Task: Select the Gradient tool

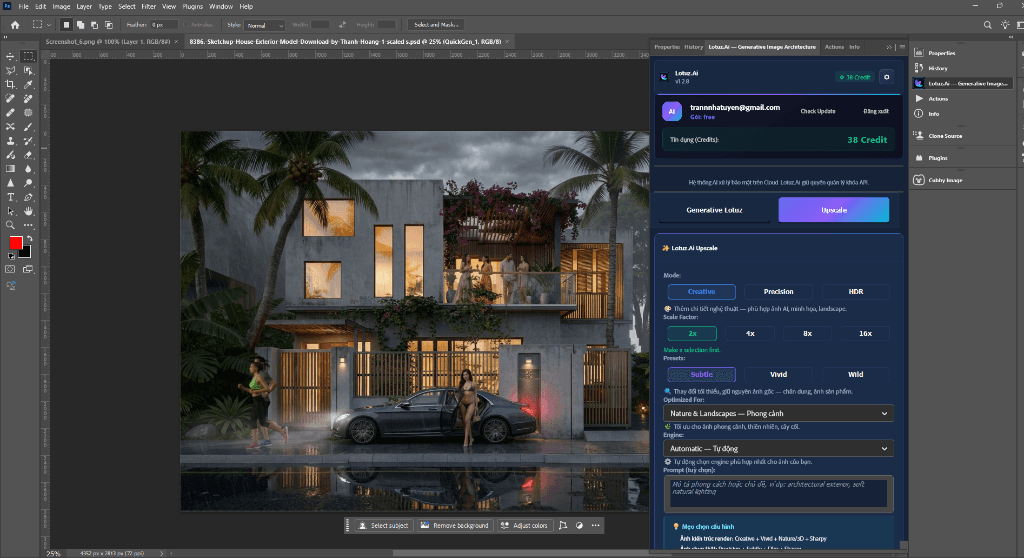Action: coord(10,169)
